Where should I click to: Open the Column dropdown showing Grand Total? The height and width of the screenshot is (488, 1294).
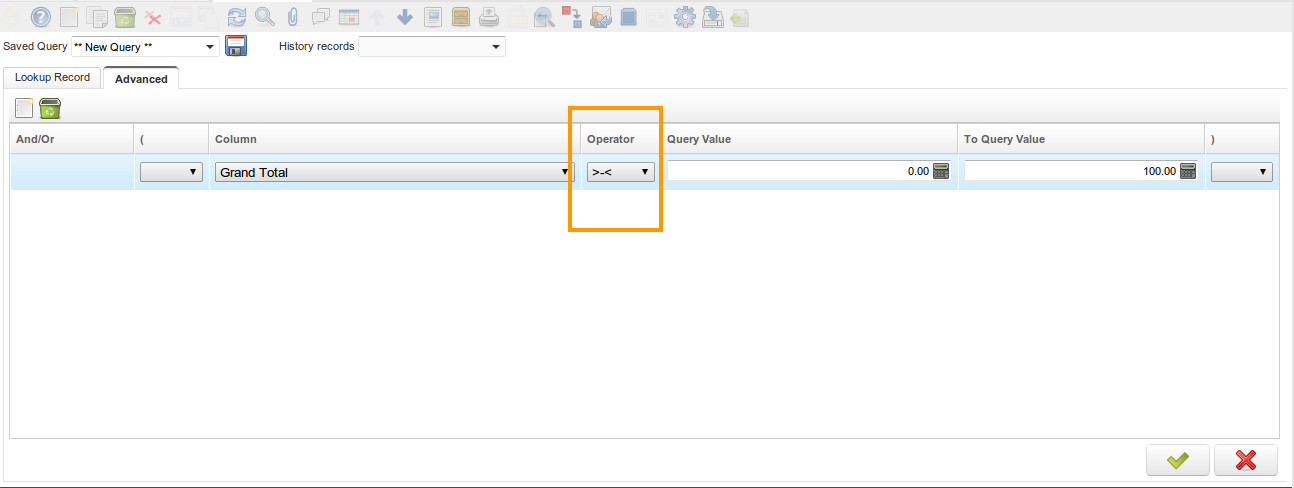point(394,172)
